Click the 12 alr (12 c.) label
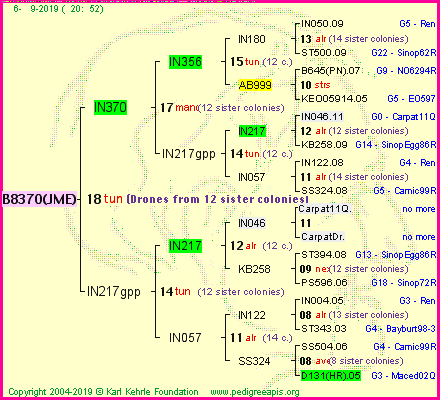Screen dimensions: 440x400 pos(261,246)
